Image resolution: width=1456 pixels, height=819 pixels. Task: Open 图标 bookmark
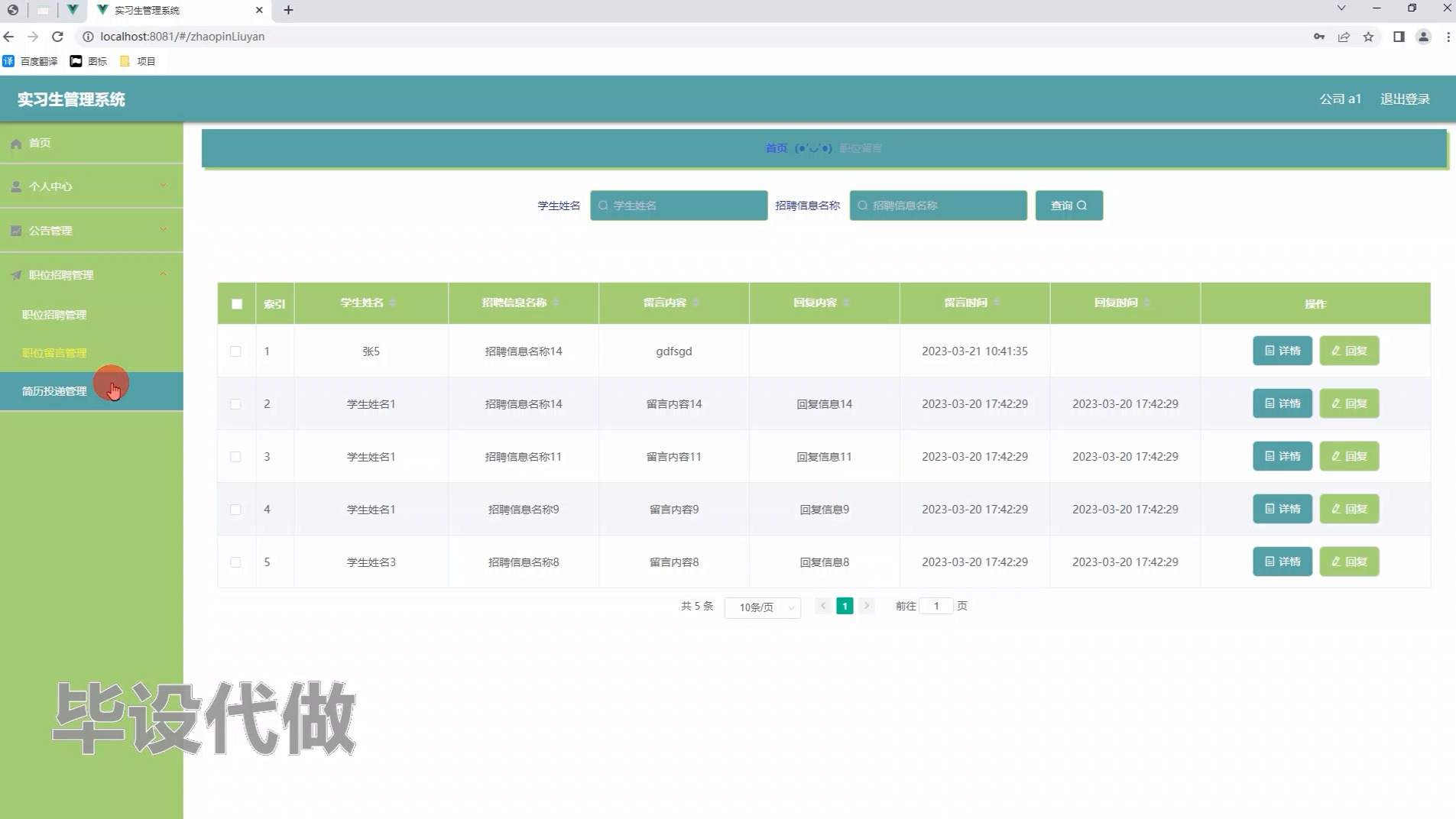pyautogui.click(x=89, y=61)
